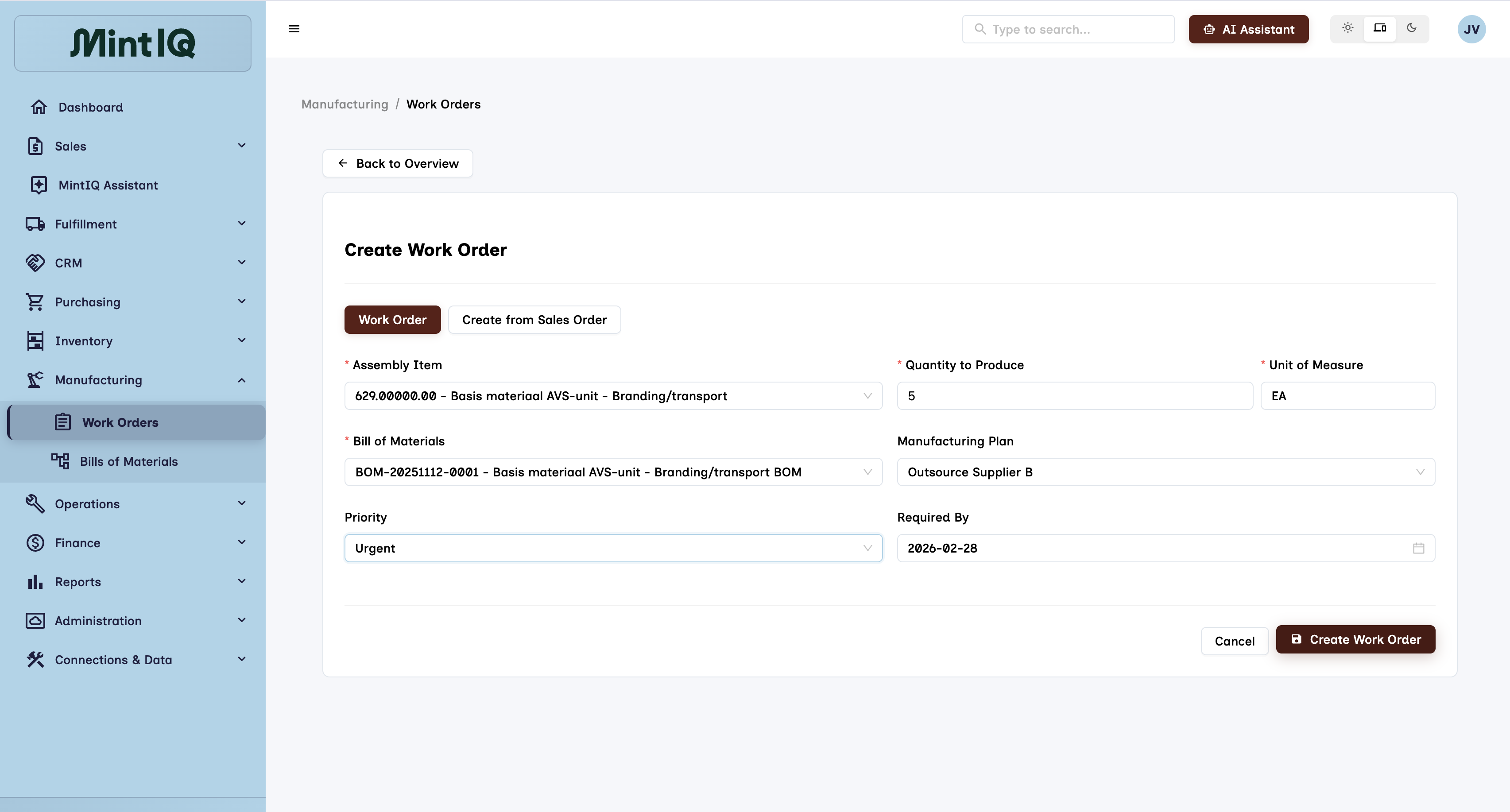The image size is (1510, 812).
Task: Switch to dark theme moon toggle
Action: tap(1412, 28)
